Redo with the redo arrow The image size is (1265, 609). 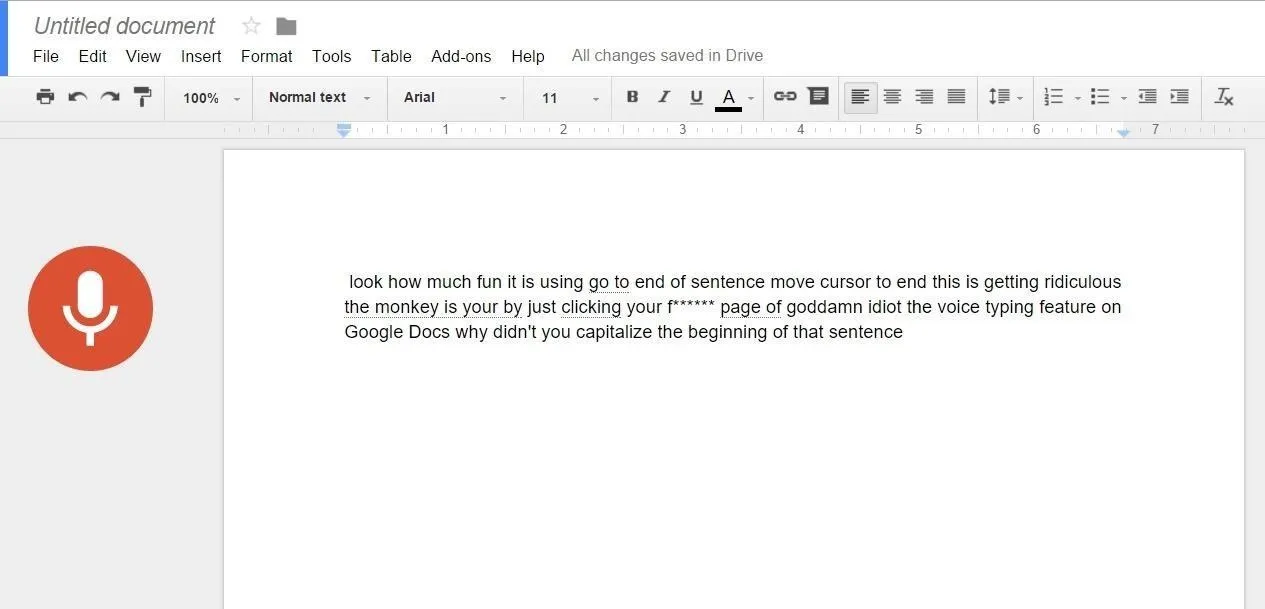[x=110, y=97]
